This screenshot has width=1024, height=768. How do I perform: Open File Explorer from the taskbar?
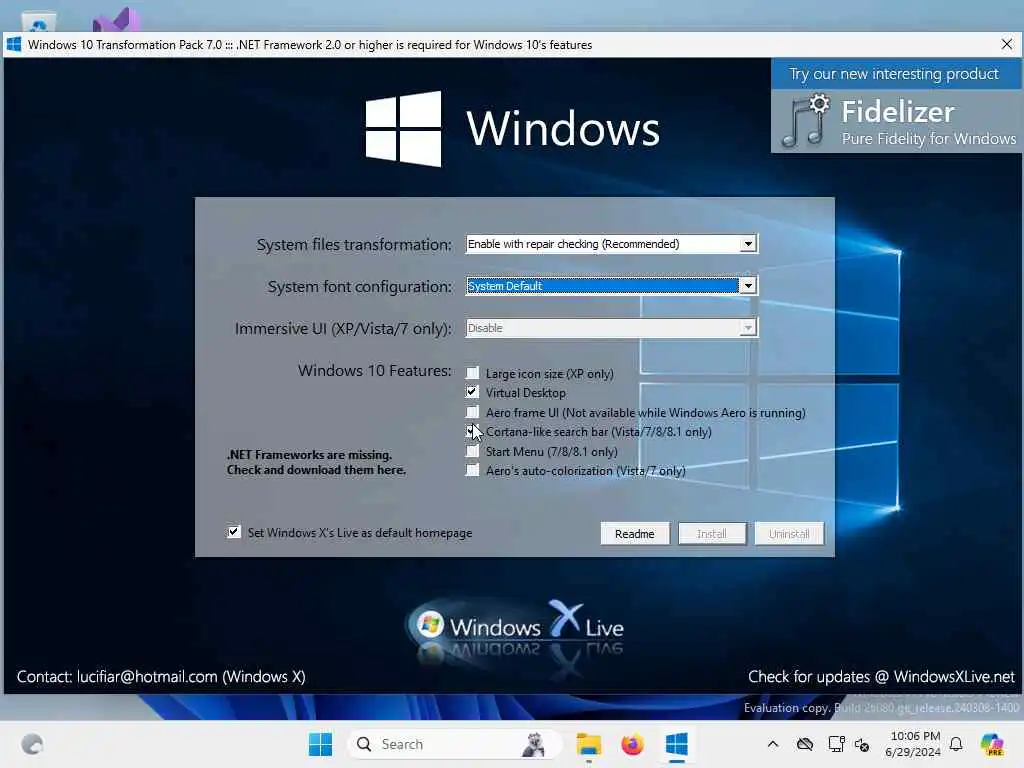tap(588, 744)
